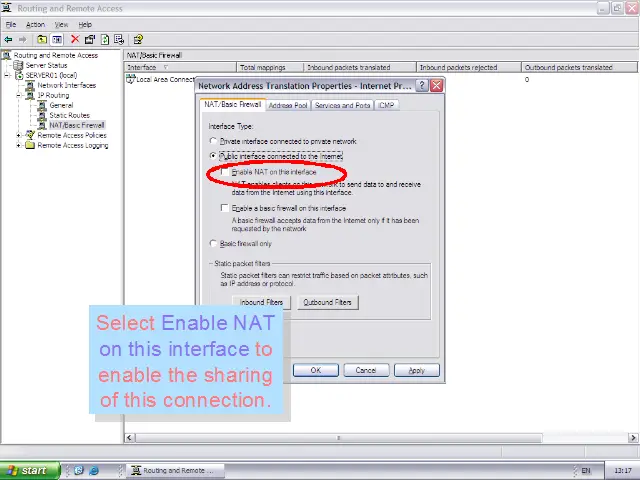Sort by Inbound packets rejected column

469,67
